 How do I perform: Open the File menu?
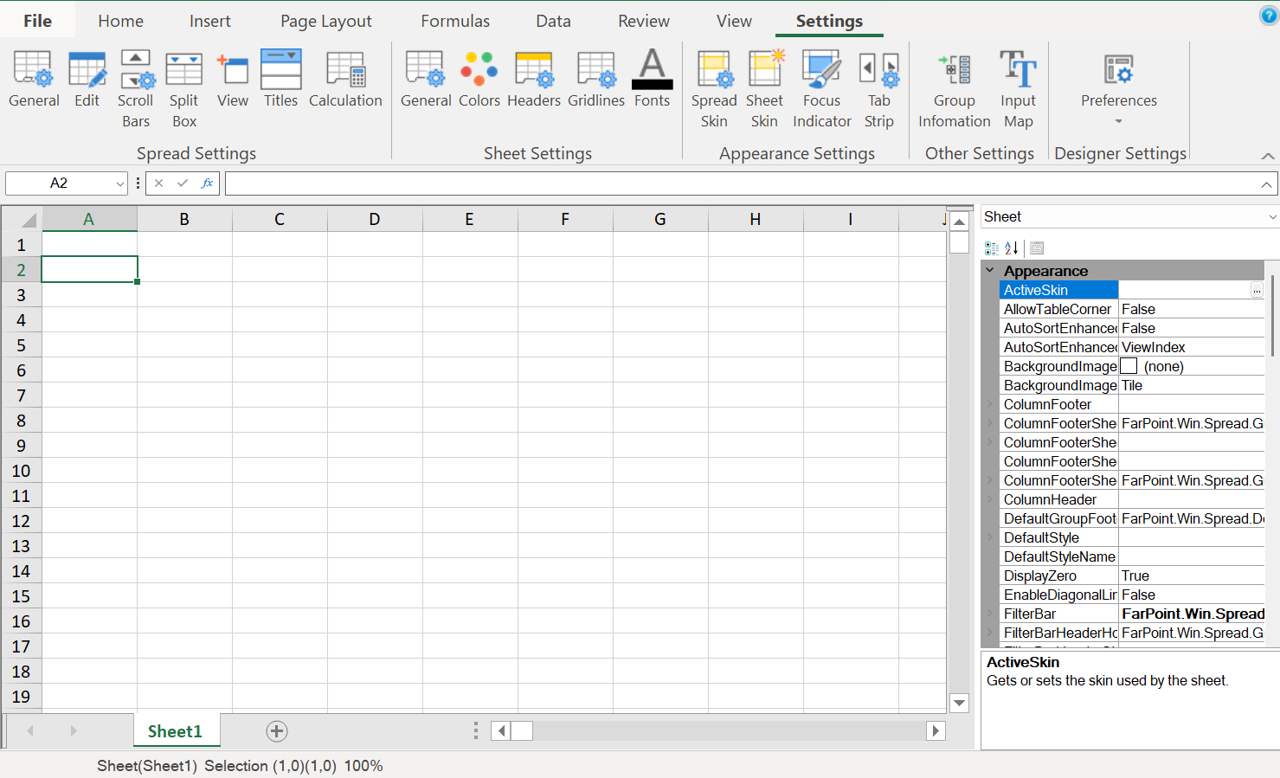37,21
